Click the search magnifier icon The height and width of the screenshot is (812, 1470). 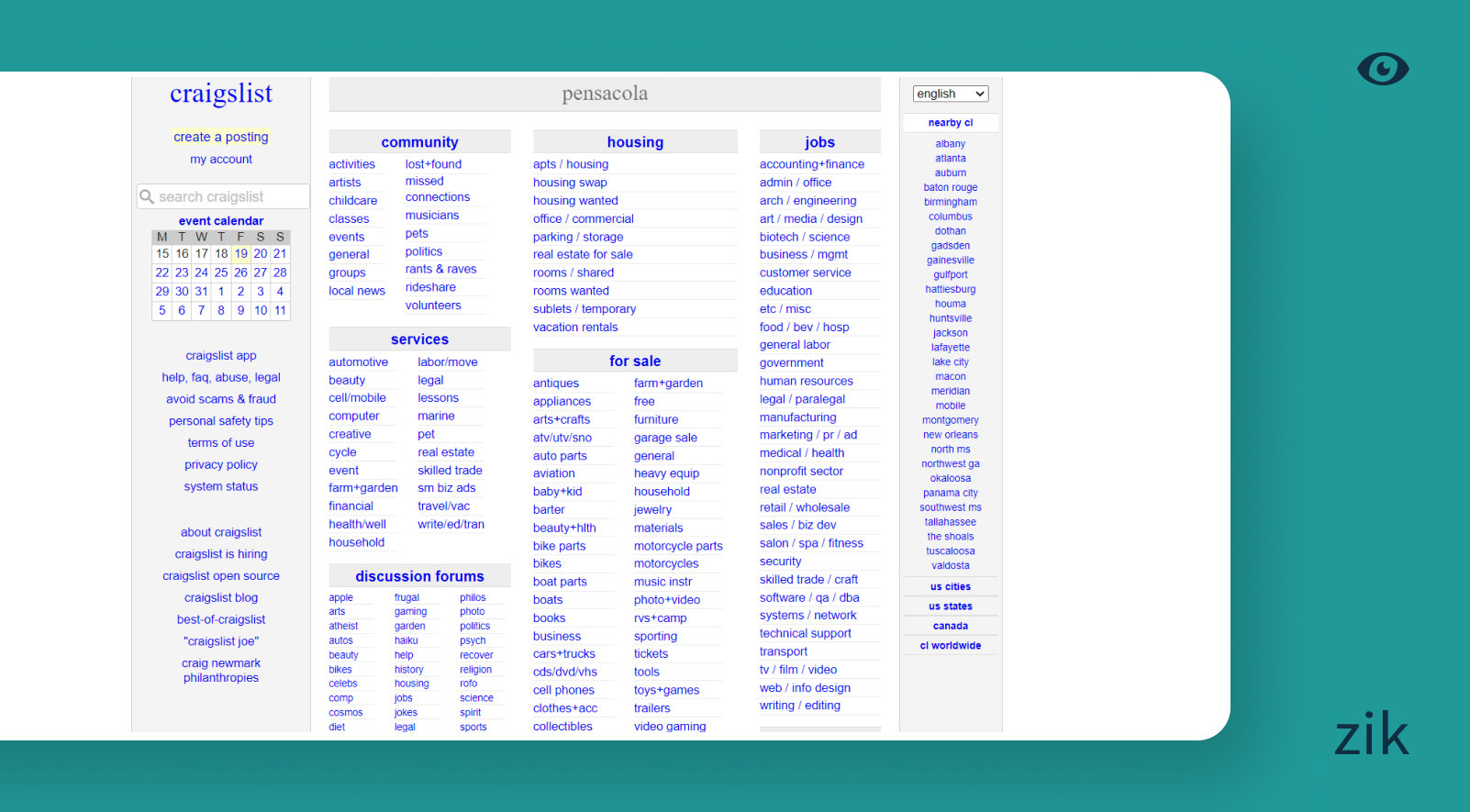pyautogui.click(x=147, y=196)
